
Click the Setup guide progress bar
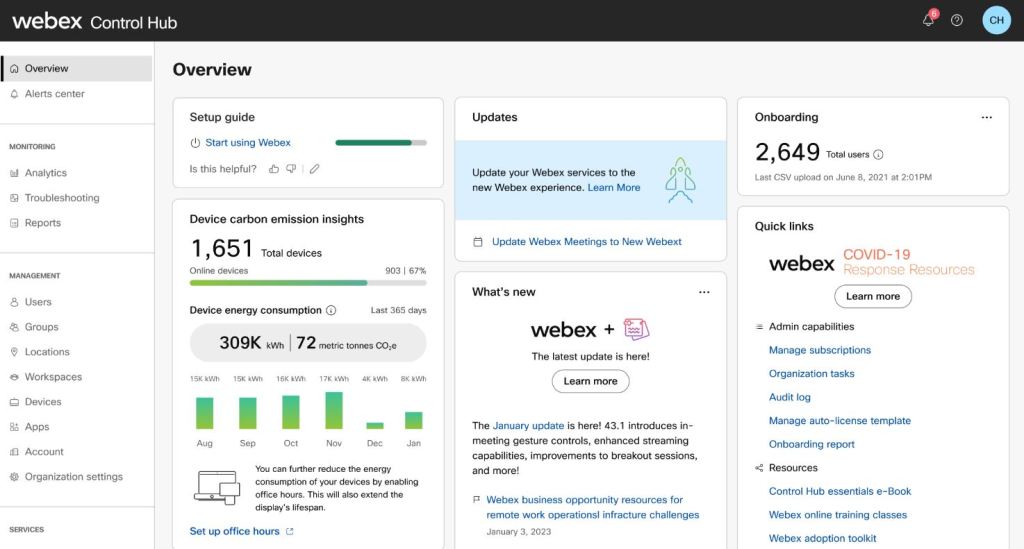[x=381, y=143]
